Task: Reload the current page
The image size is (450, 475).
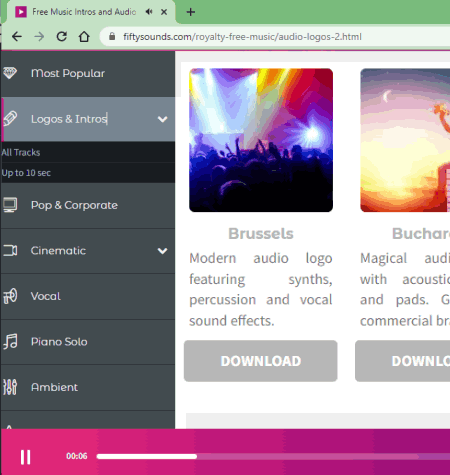Action: [x=62, y=36]
